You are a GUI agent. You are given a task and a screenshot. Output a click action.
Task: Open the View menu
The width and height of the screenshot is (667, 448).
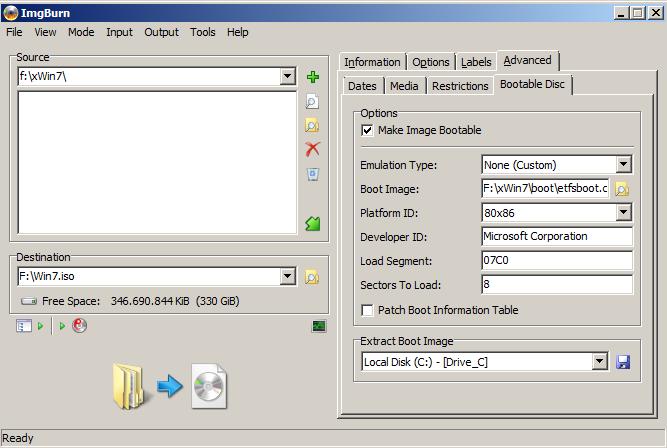coord(45,32)
